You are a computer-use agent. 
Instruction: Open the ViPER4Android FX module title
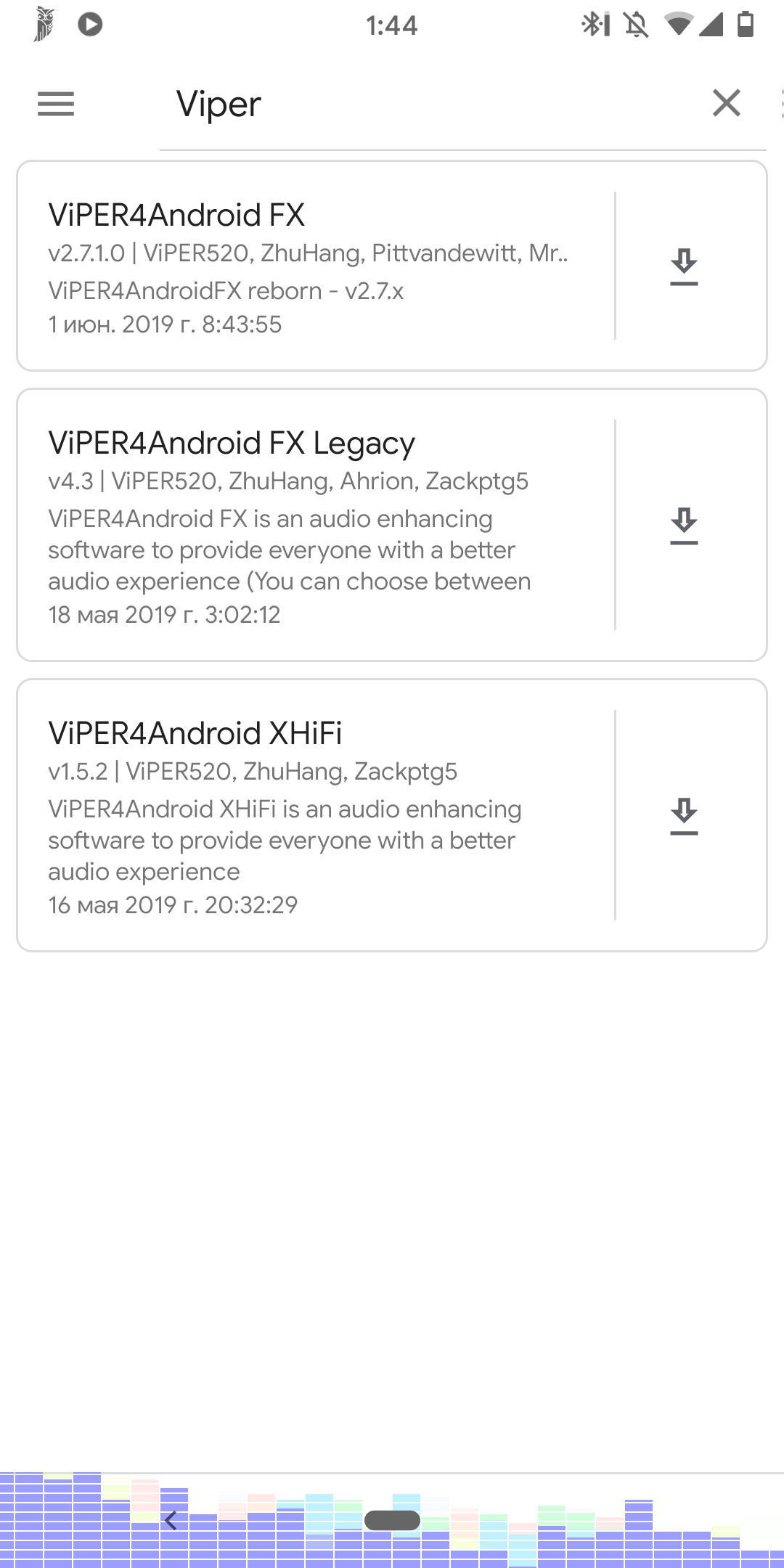[176, 215]
